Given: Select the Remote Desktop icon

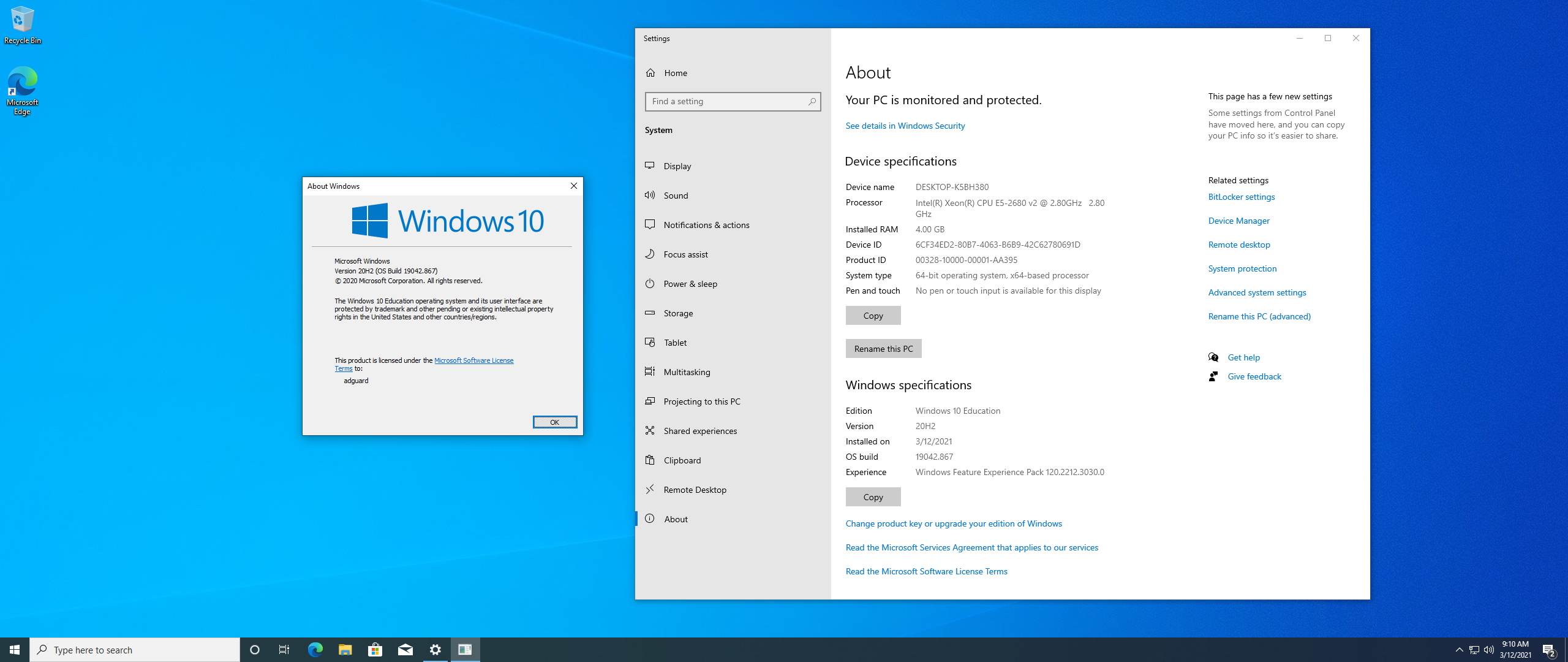Looking at the screenshot, I should (x=650, y=489).
